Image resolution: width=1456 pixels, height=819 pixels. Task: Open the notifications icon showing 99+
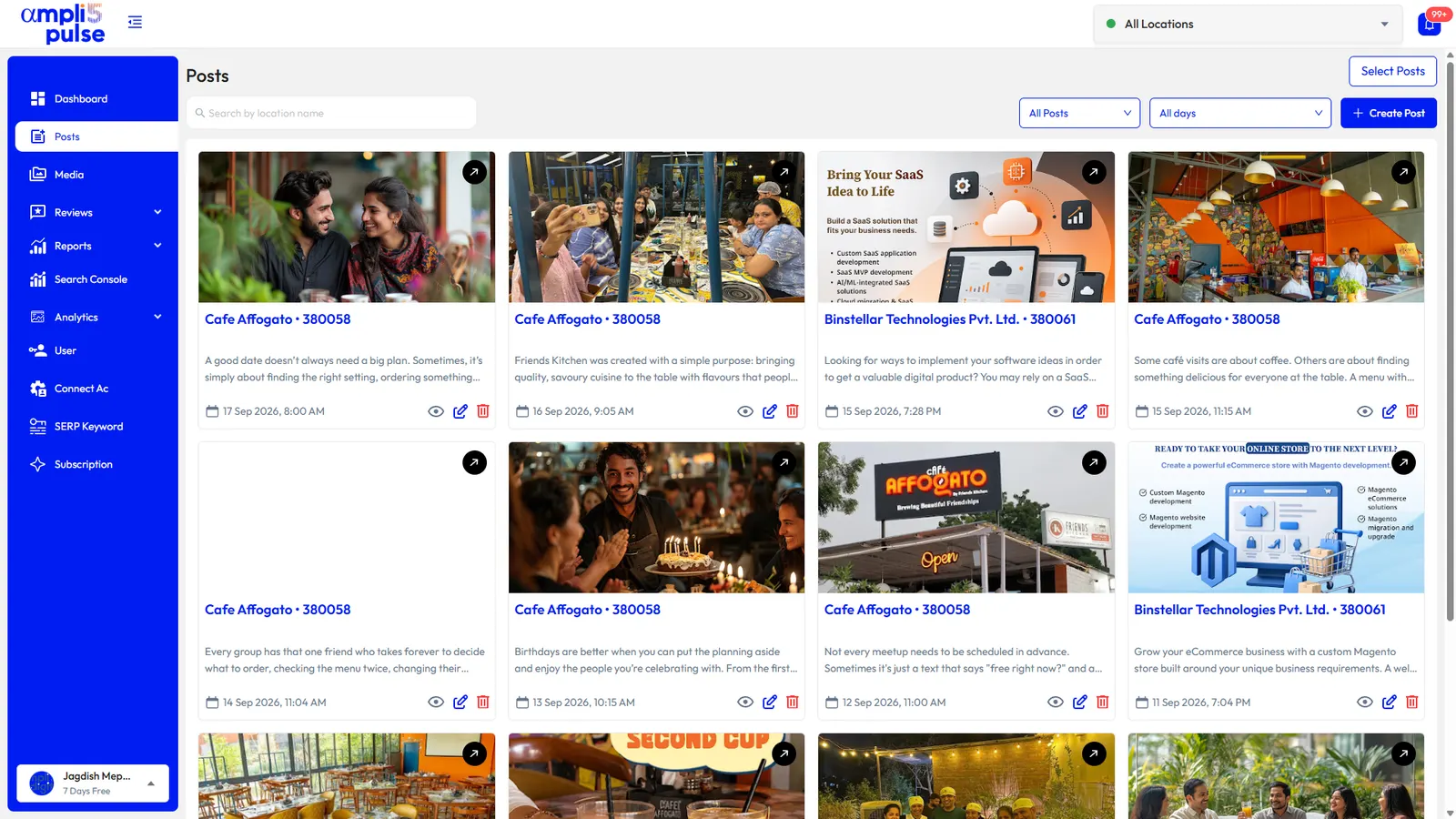click(x=1430, y=24)
